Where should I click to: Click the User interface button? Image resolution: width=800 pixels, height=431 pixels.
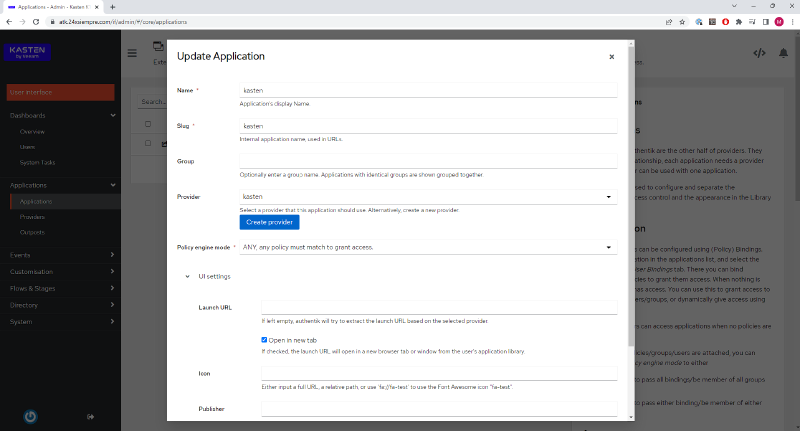point(60,92)
